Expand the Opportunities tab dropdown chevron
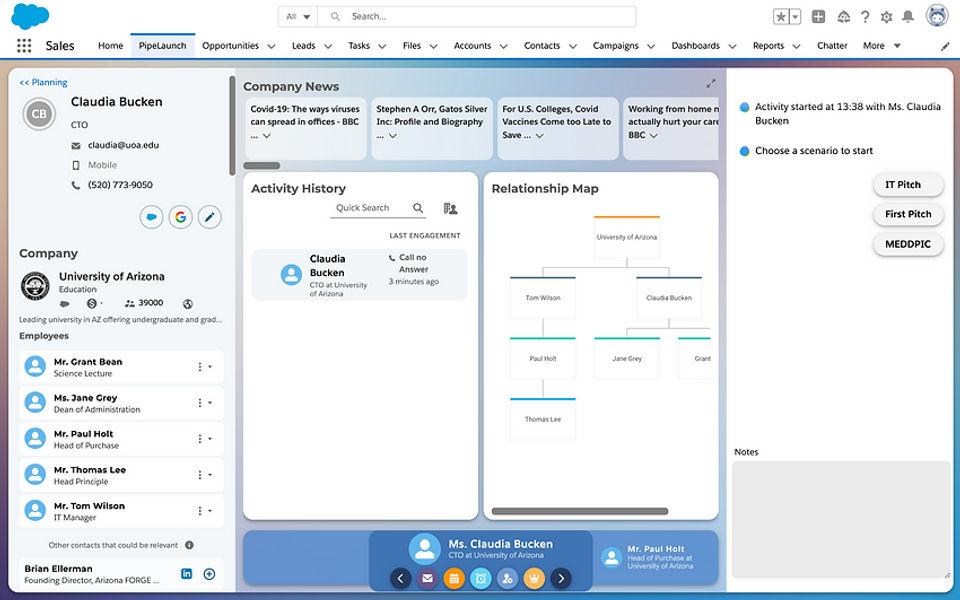Image resolution: width=960 pixels, height=600 pixels. (x=271, y=46)
